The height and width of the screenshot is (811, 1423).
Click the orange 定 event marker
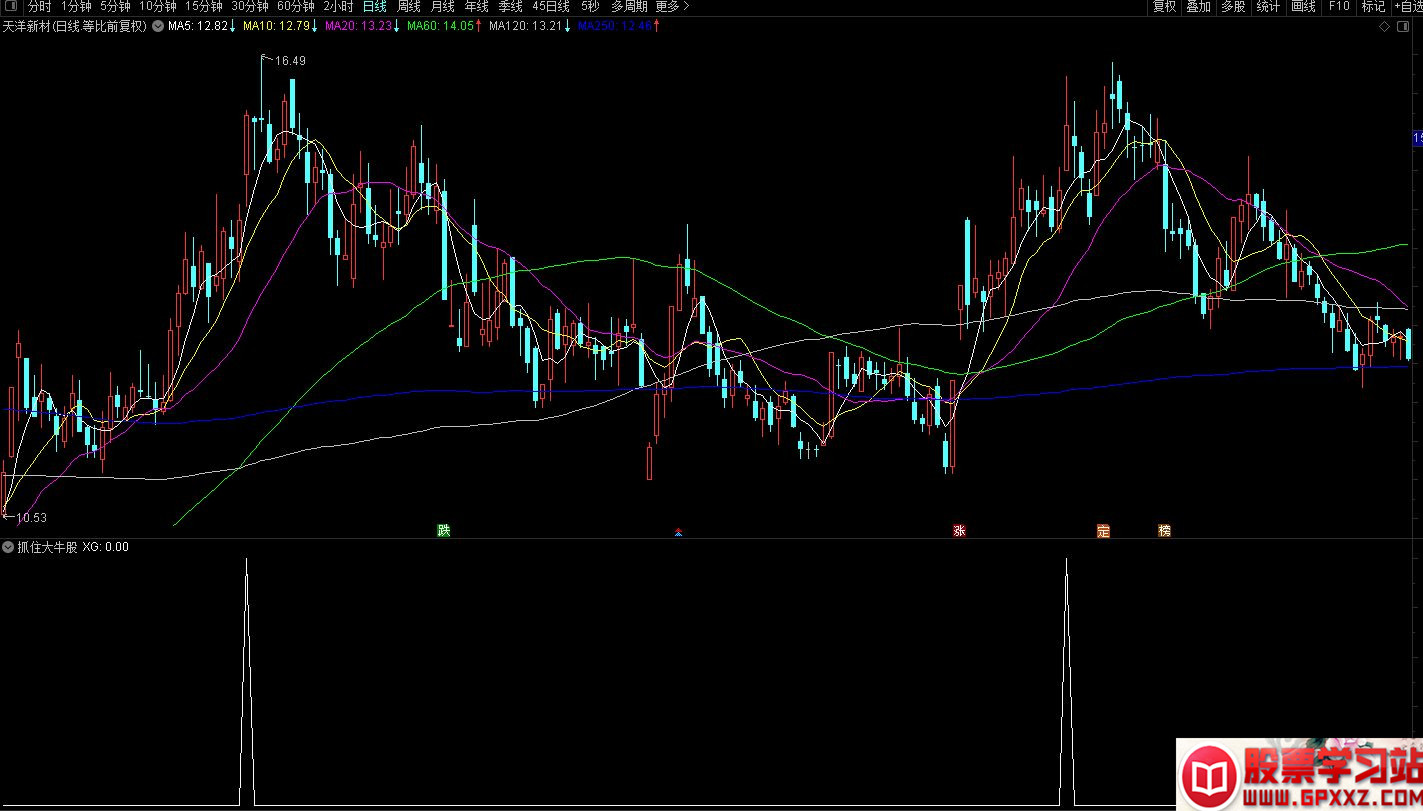click(1103, 531)
